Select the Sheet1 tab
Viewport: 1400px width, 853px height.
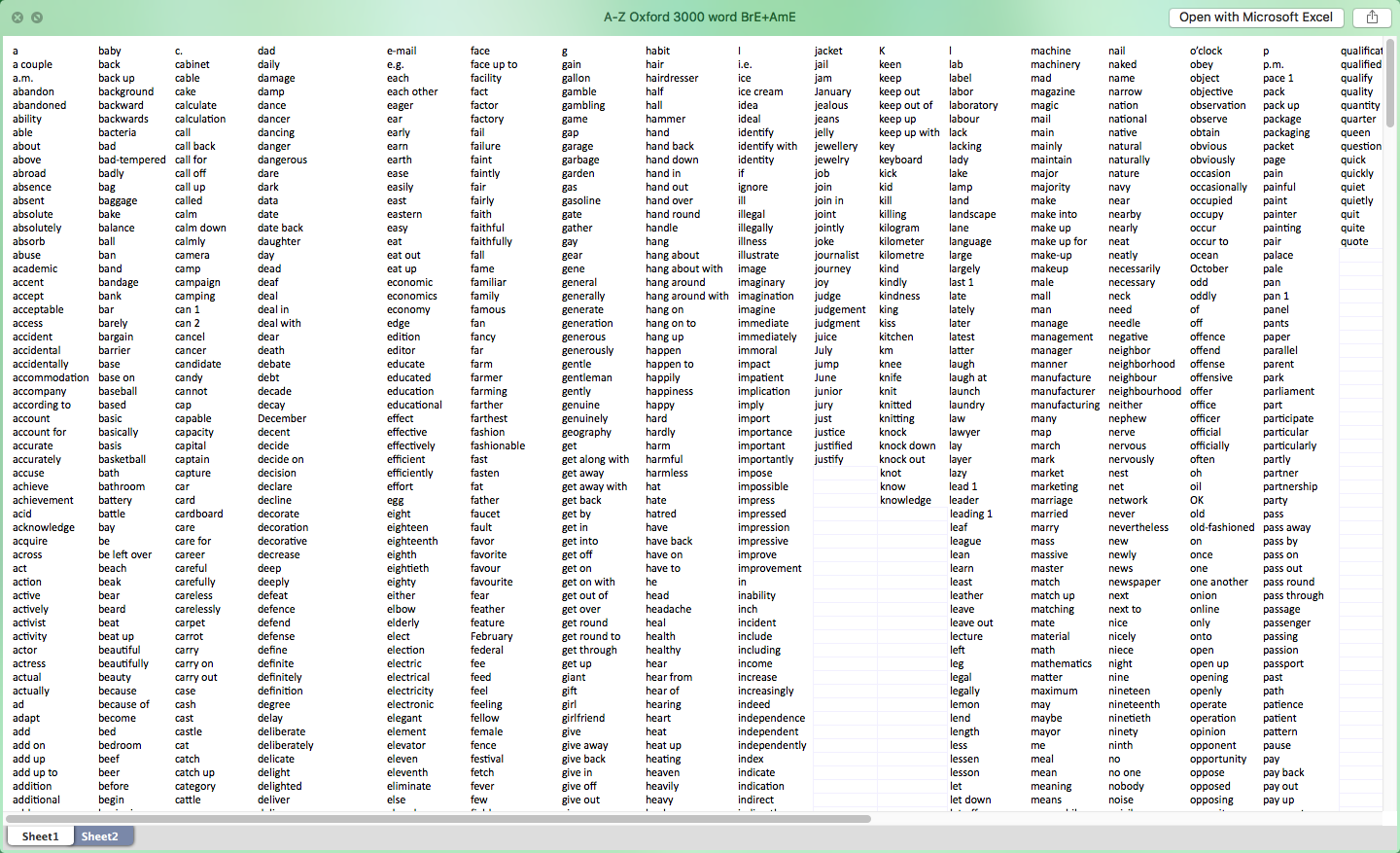coord(40,836)
